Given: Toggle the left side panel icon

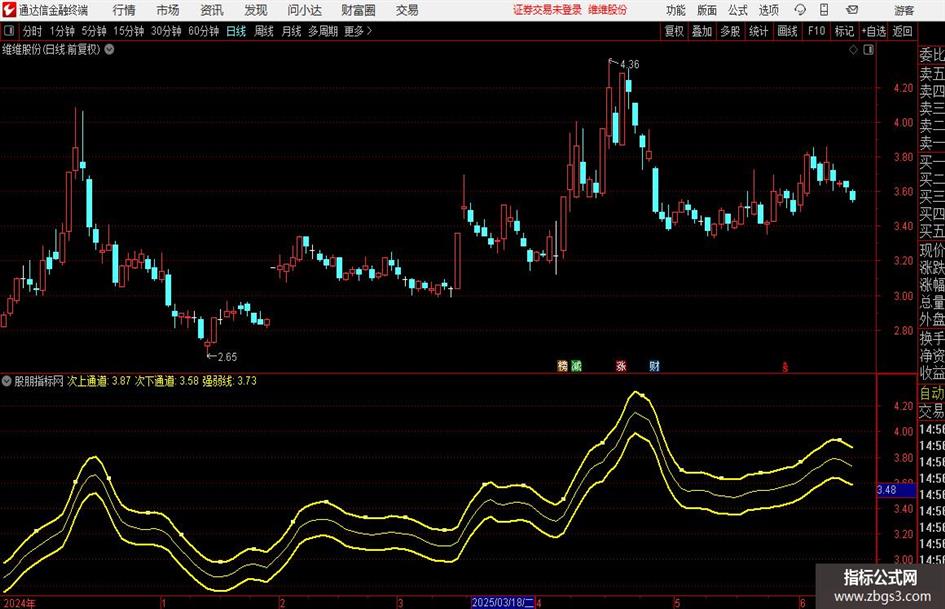Looking at the screenshot, I should 9,31.
